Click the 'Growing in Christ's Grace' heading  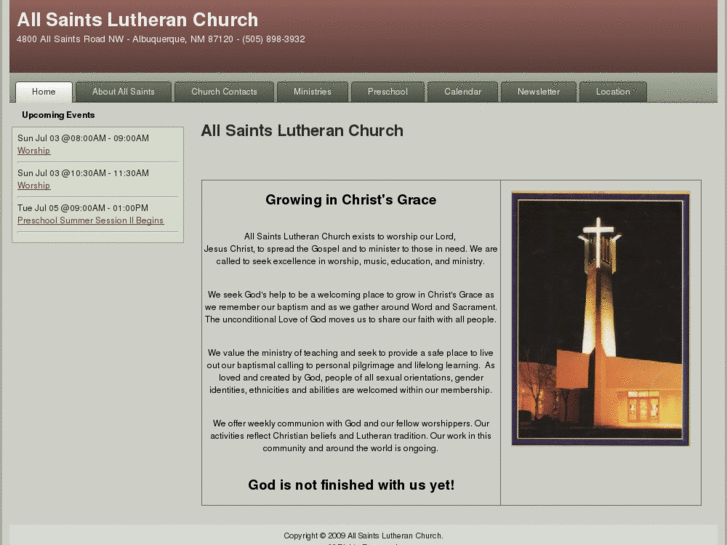point(351,200)
